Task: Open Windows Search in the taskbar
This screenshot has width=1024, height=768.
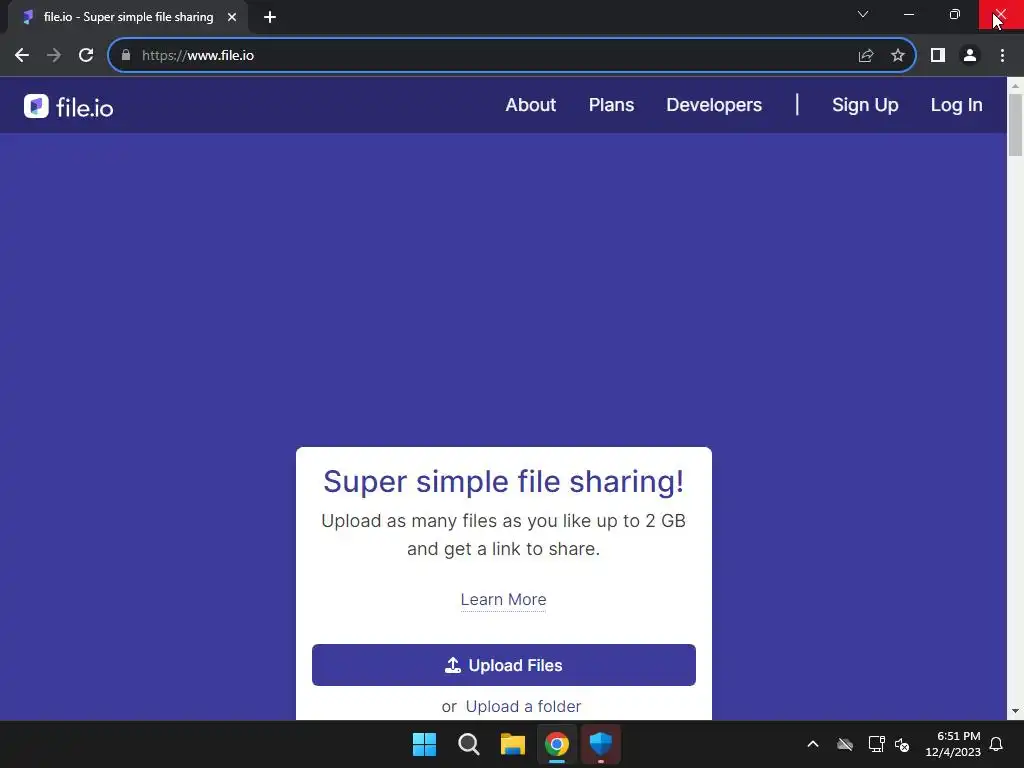Action: [x=468, y=744]
